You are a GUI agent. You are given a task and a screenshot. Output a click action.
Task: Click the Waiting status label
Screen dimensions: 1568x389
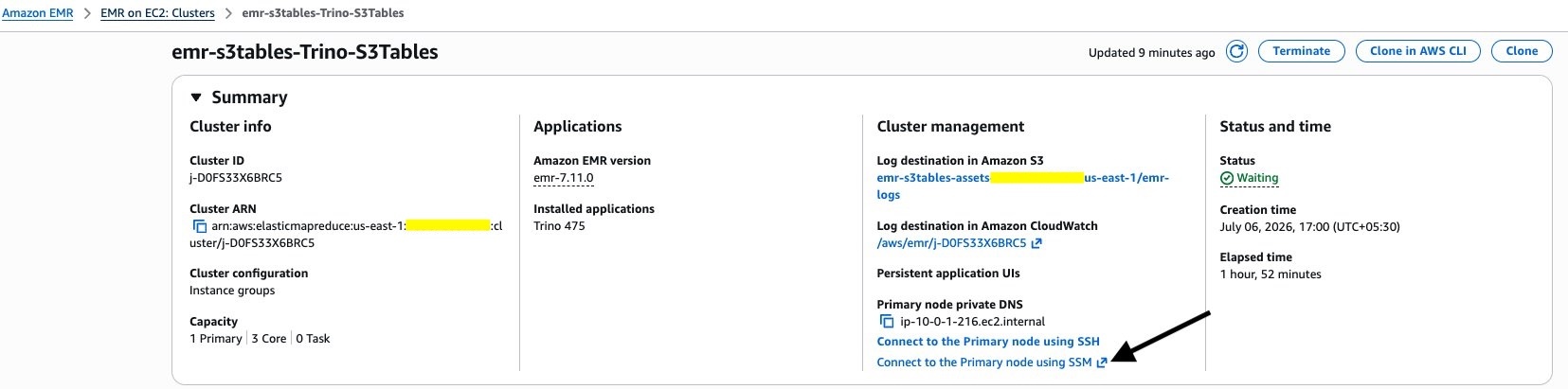coord(1257,178)
